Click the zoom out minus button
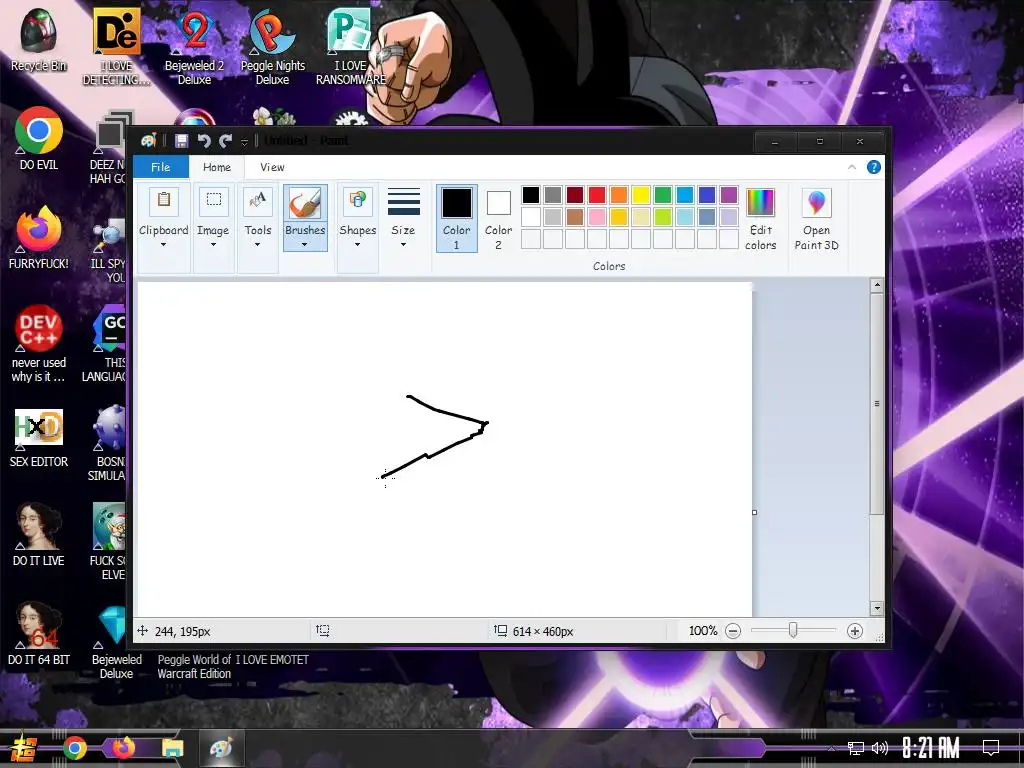Screen dimensions: 1024x768 [733, 631]
